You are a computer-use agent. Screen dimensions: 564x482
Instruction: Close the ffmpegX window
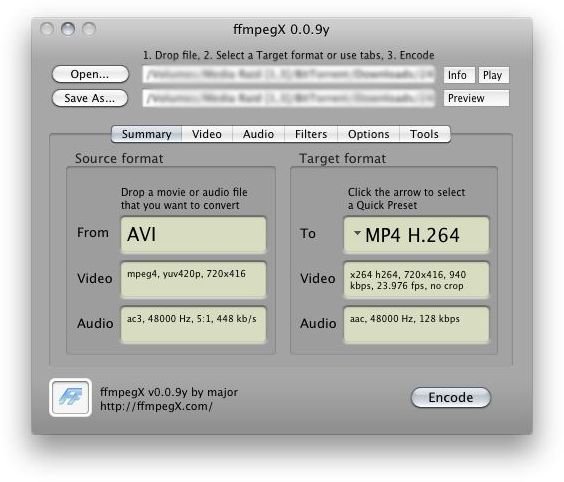[x=47, y=29]
